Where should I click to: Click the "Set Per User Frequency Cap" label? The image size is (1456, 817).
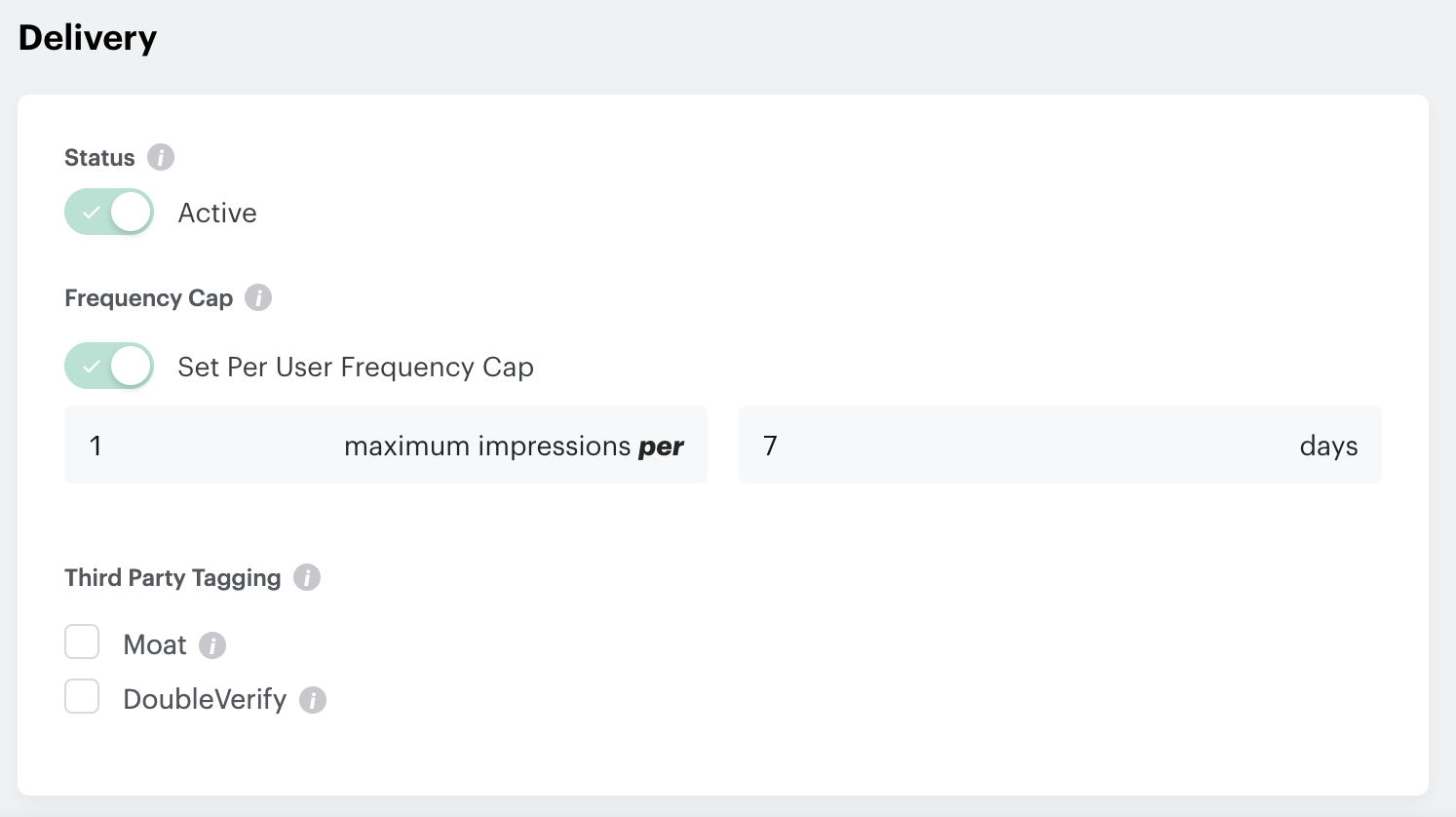pyautogui.click(x=356, y=368)
